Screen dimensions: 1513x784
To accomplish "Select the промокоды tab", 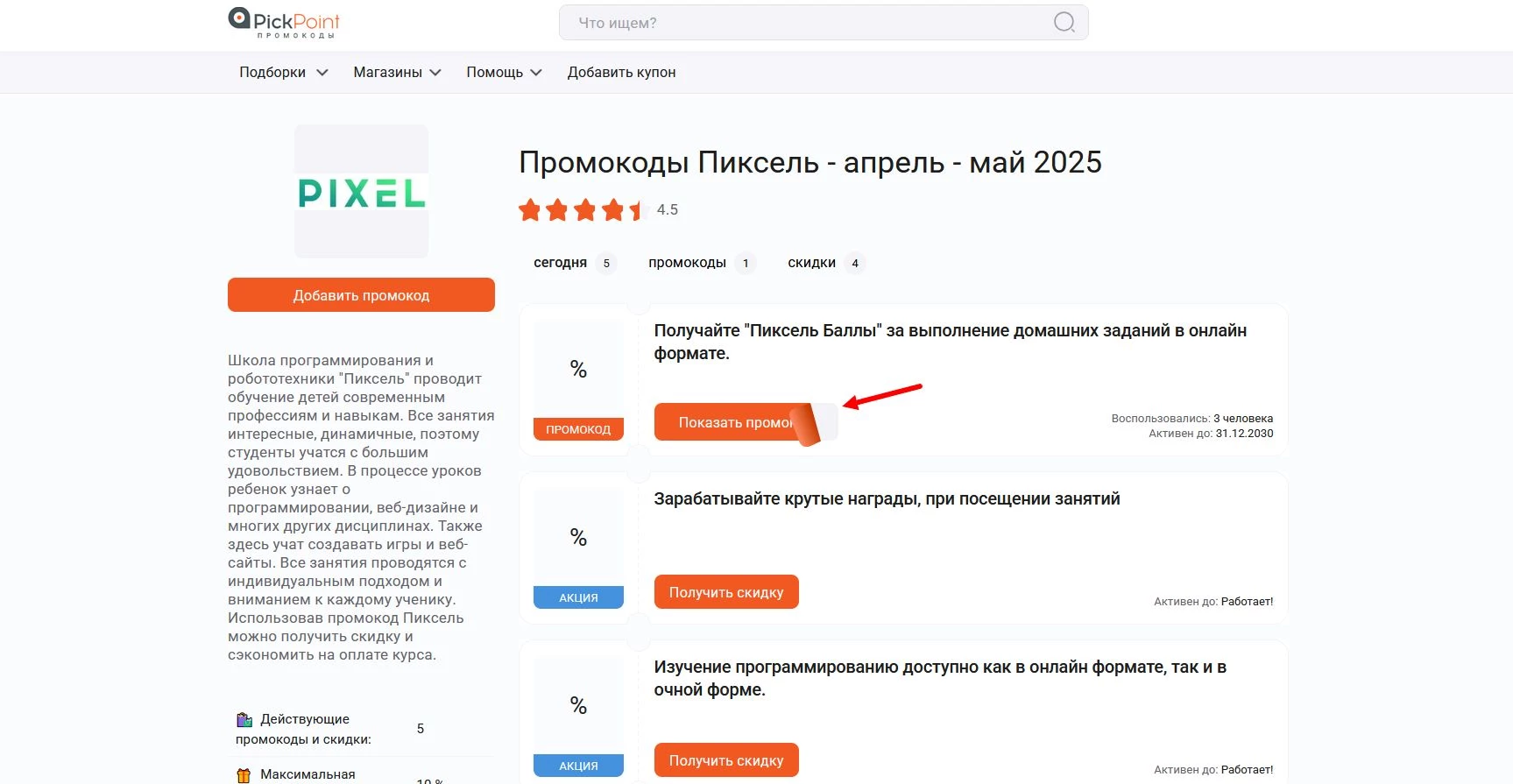I will pyautogui.click(x=701, y=263).
